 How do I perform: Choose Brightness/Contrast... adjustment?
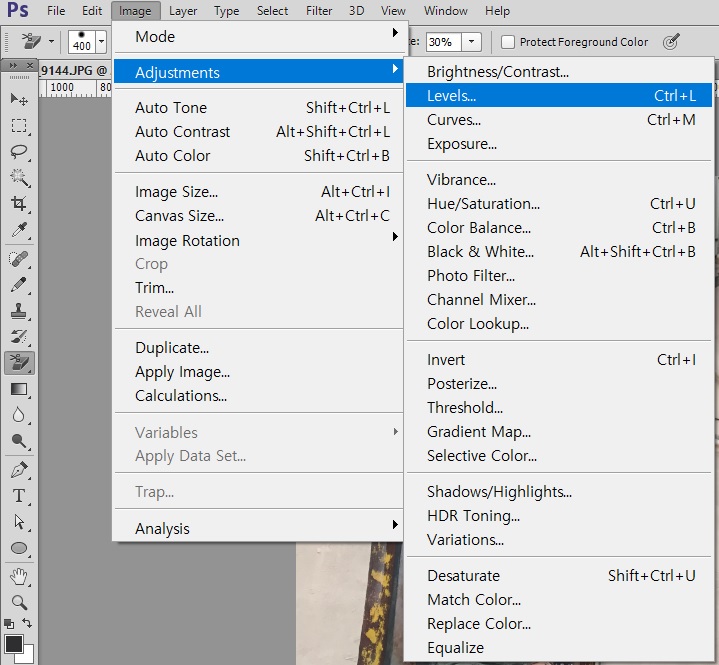559,72
